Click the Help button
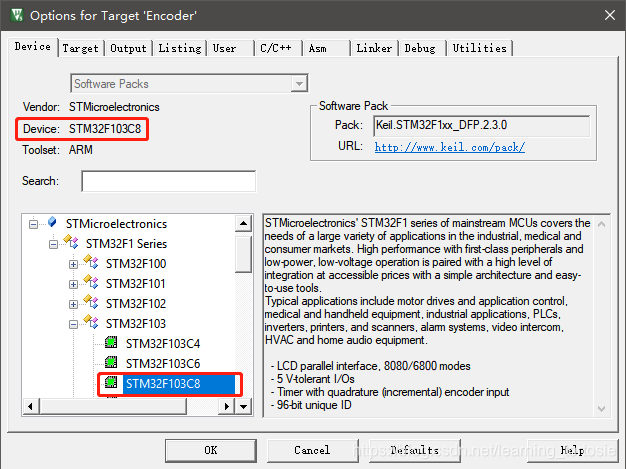 tap(573, 450)
